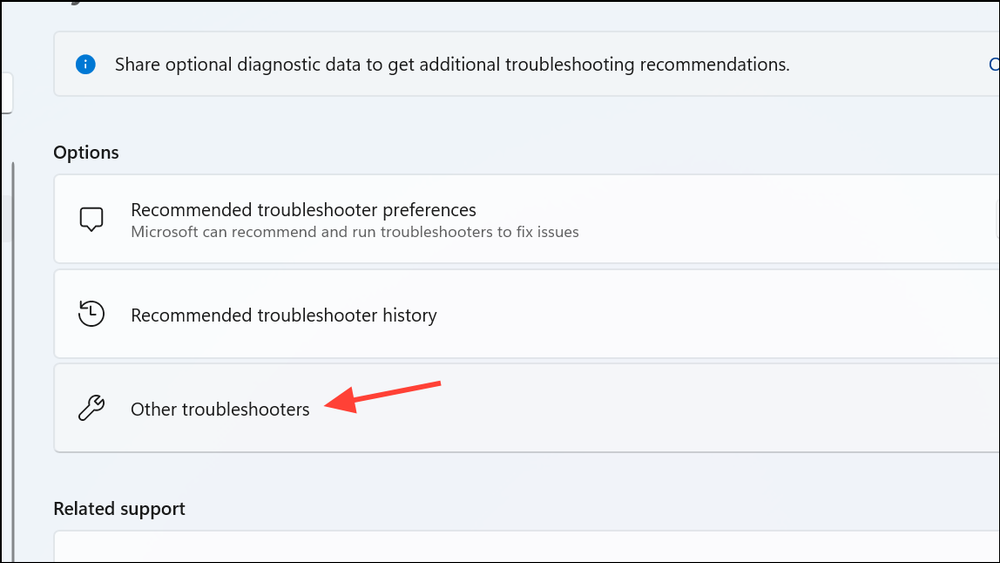Click the cut-off search box at left edge
This screenshot has height=563, width=1000.
click(x=7, y=93)
